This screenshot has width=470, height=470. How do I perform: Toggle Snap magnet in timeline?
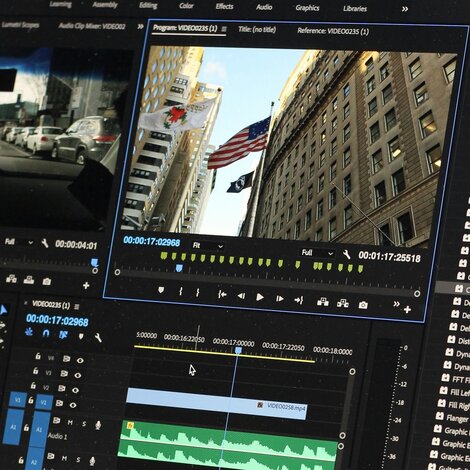click(x=46, y=333)
